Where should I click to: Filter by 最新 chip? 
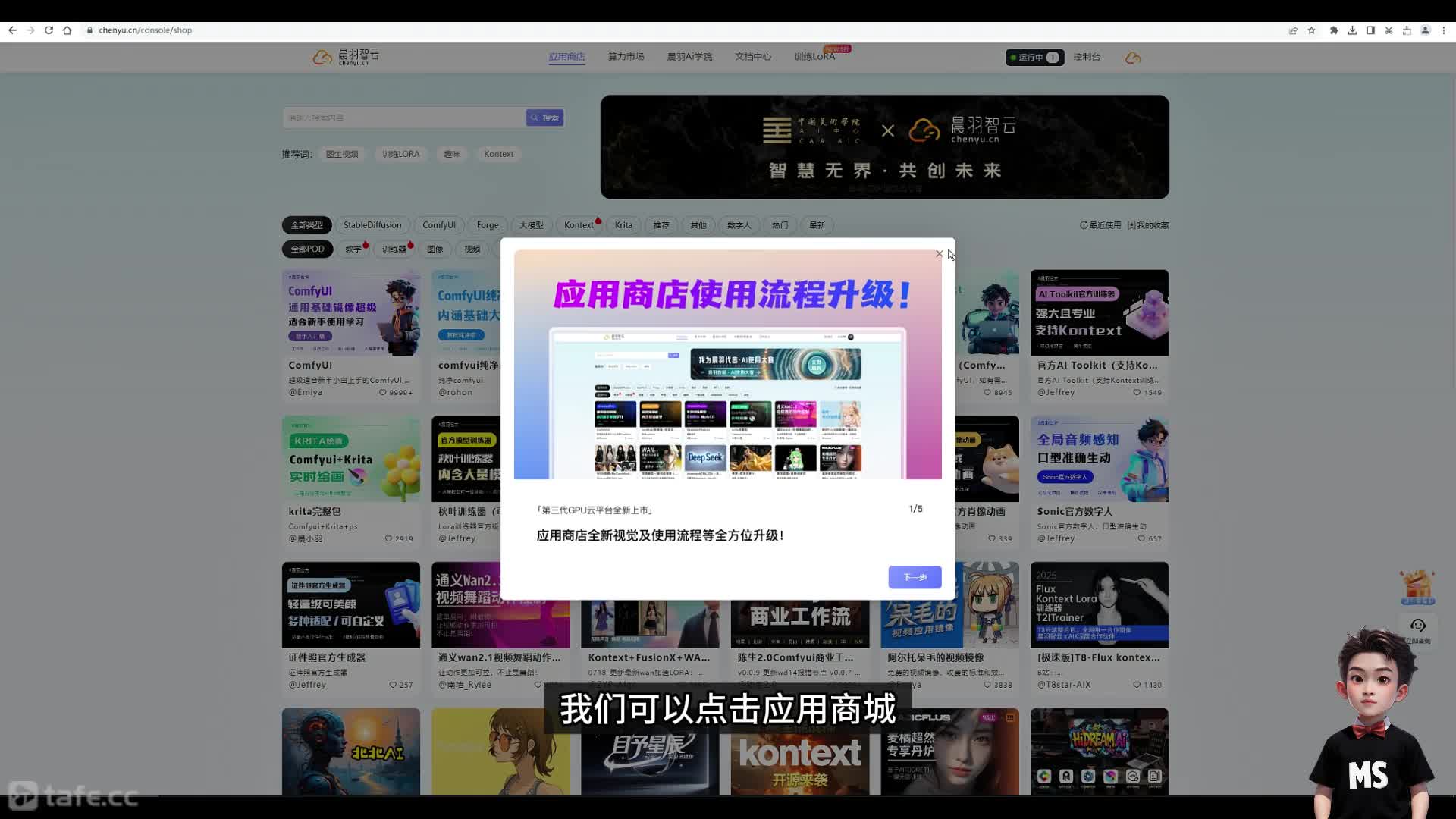[817, 225]
